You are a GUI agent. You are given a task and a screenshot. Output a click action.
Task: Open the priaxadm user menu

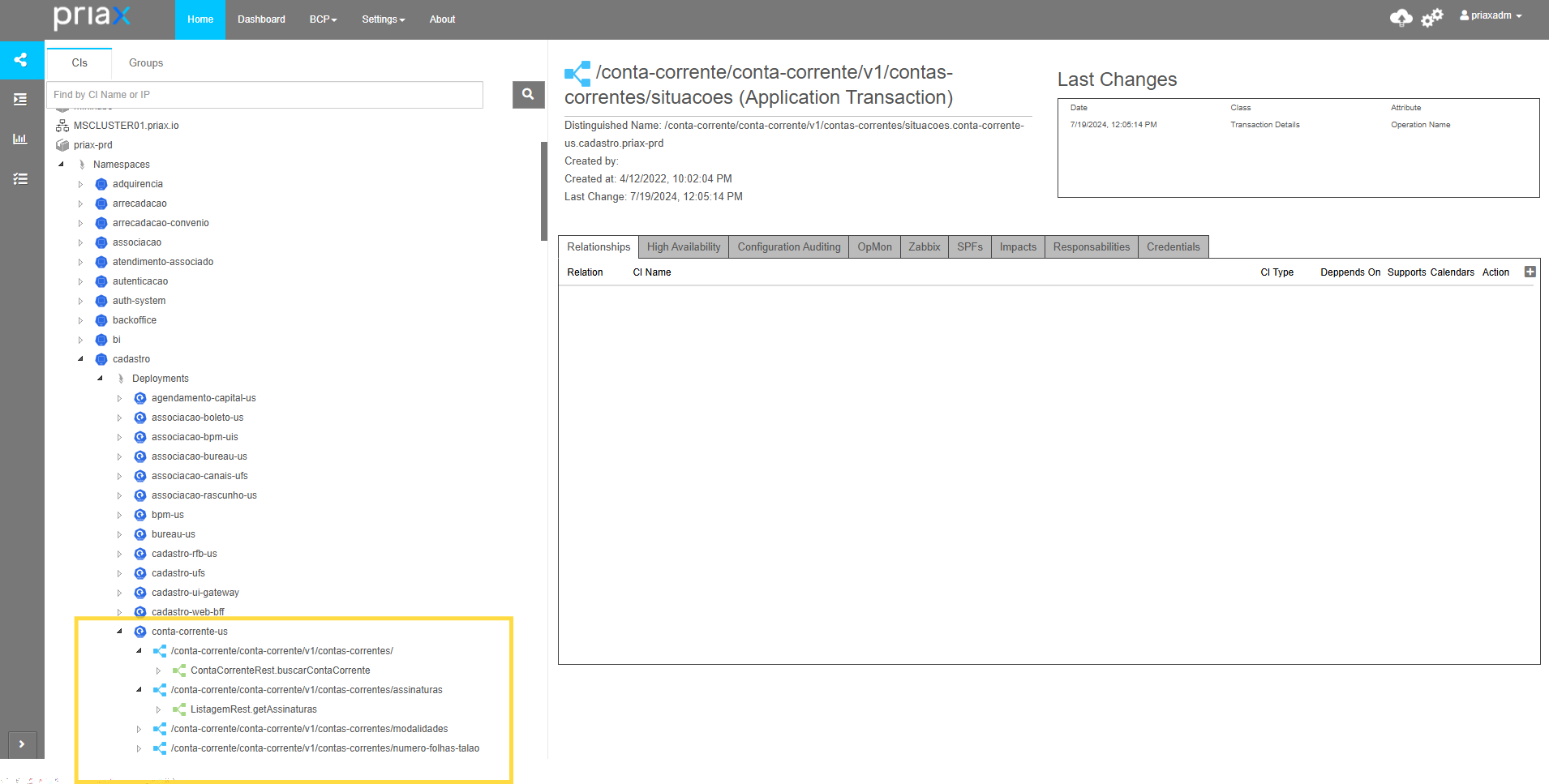point(1491,15)
